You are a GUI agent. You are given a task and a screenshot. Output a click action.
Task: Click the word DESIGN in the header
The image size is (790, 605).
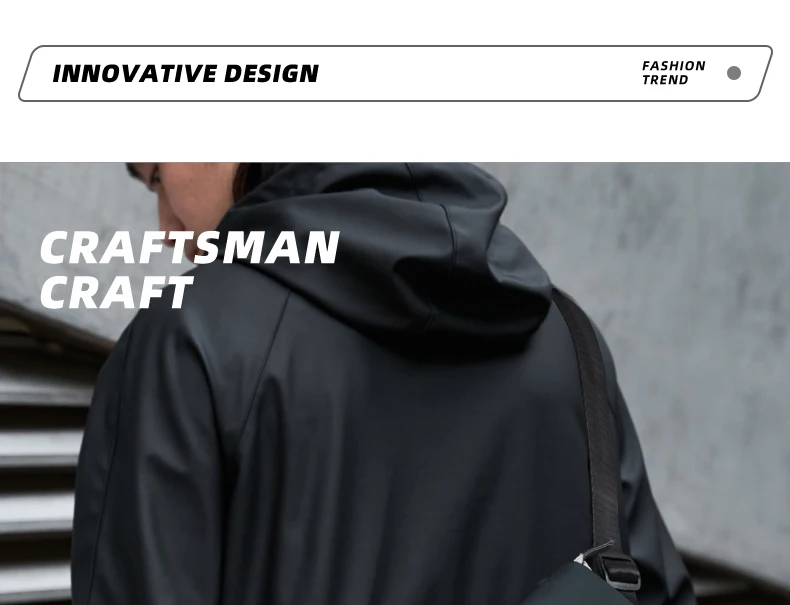271,74
